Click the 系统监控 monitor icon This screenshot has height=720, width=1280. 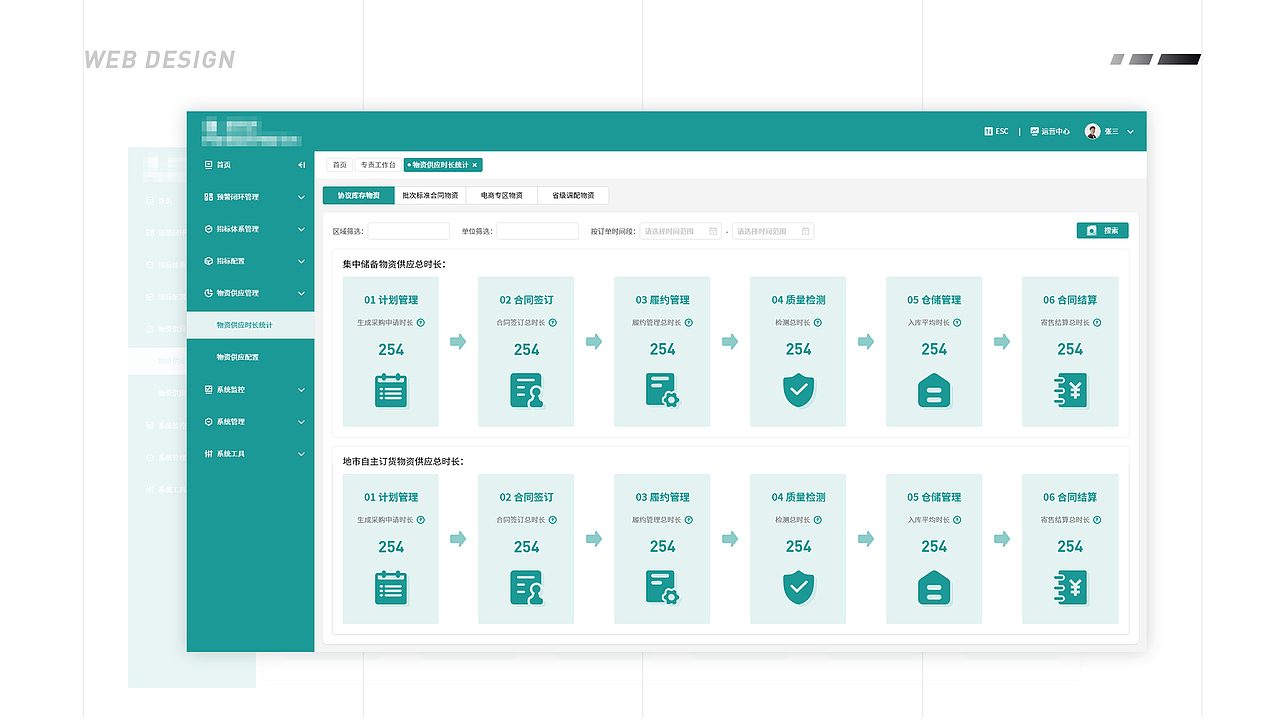pyautogui.click(x=208, y=390)
